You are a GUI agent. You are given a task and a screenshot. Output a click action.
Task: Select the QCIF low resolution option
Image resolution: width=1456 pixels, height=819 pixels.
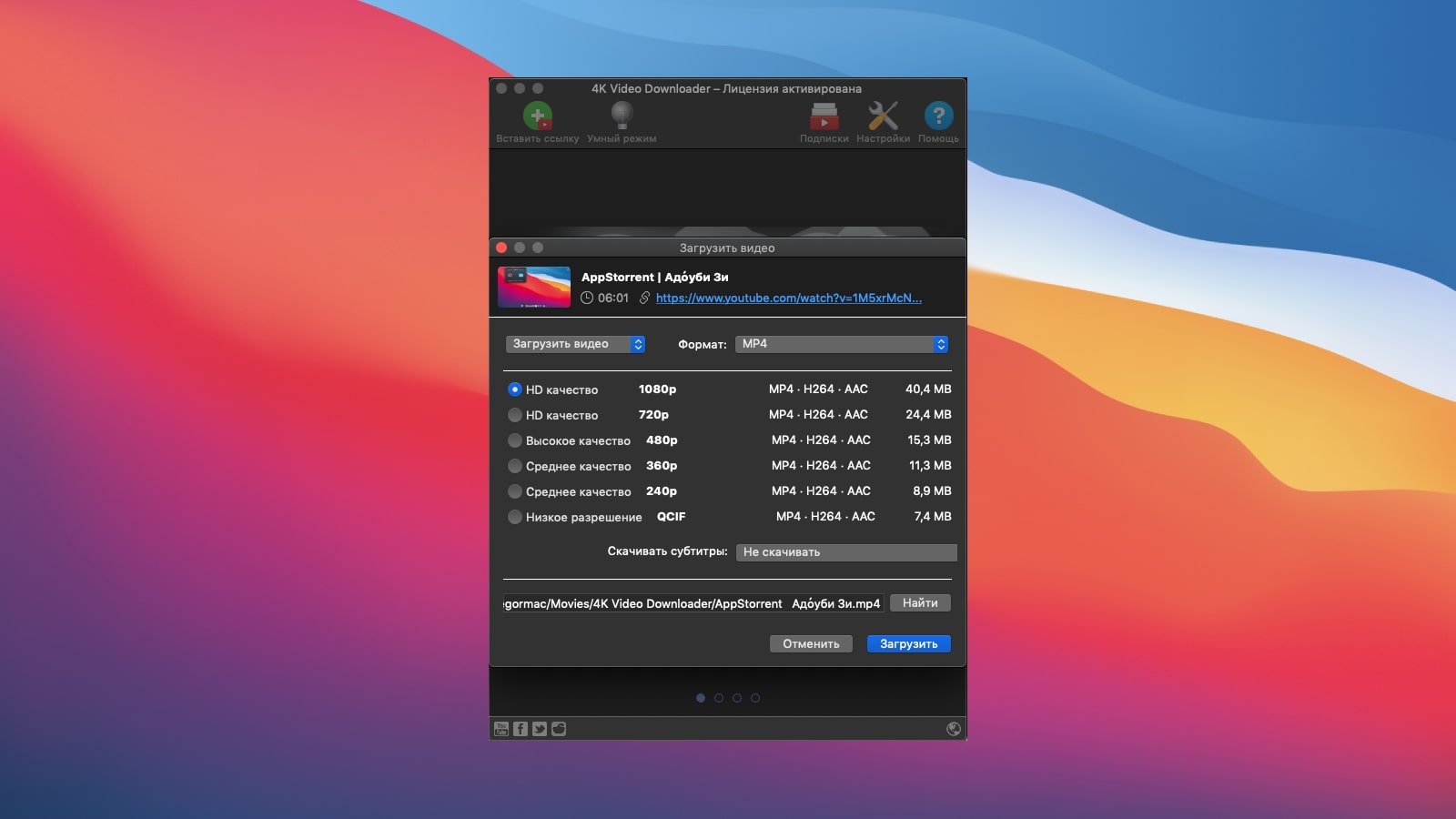pyautogui.click(x=515, y=517)
